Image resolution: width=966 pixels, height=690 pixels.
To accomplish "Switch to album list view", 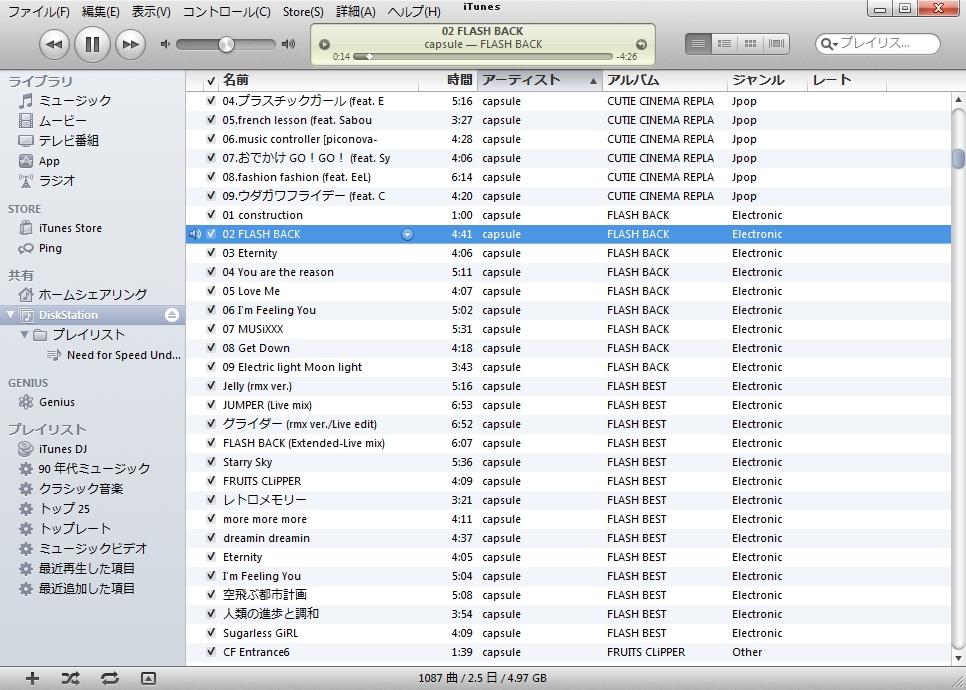I will click(724, 44).
